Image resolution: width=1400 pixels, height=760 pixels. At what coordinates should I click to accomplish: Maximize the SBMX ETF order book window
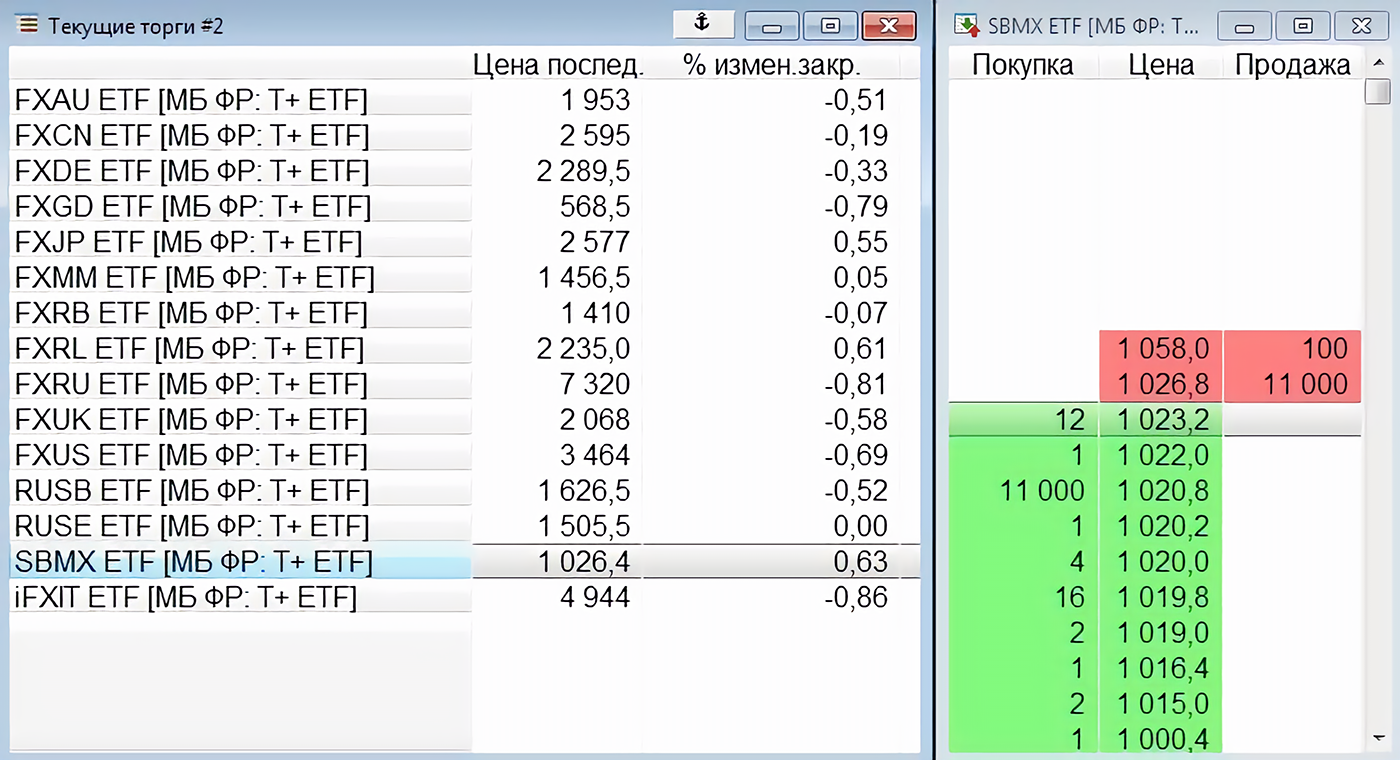(x=1302, y=26)
